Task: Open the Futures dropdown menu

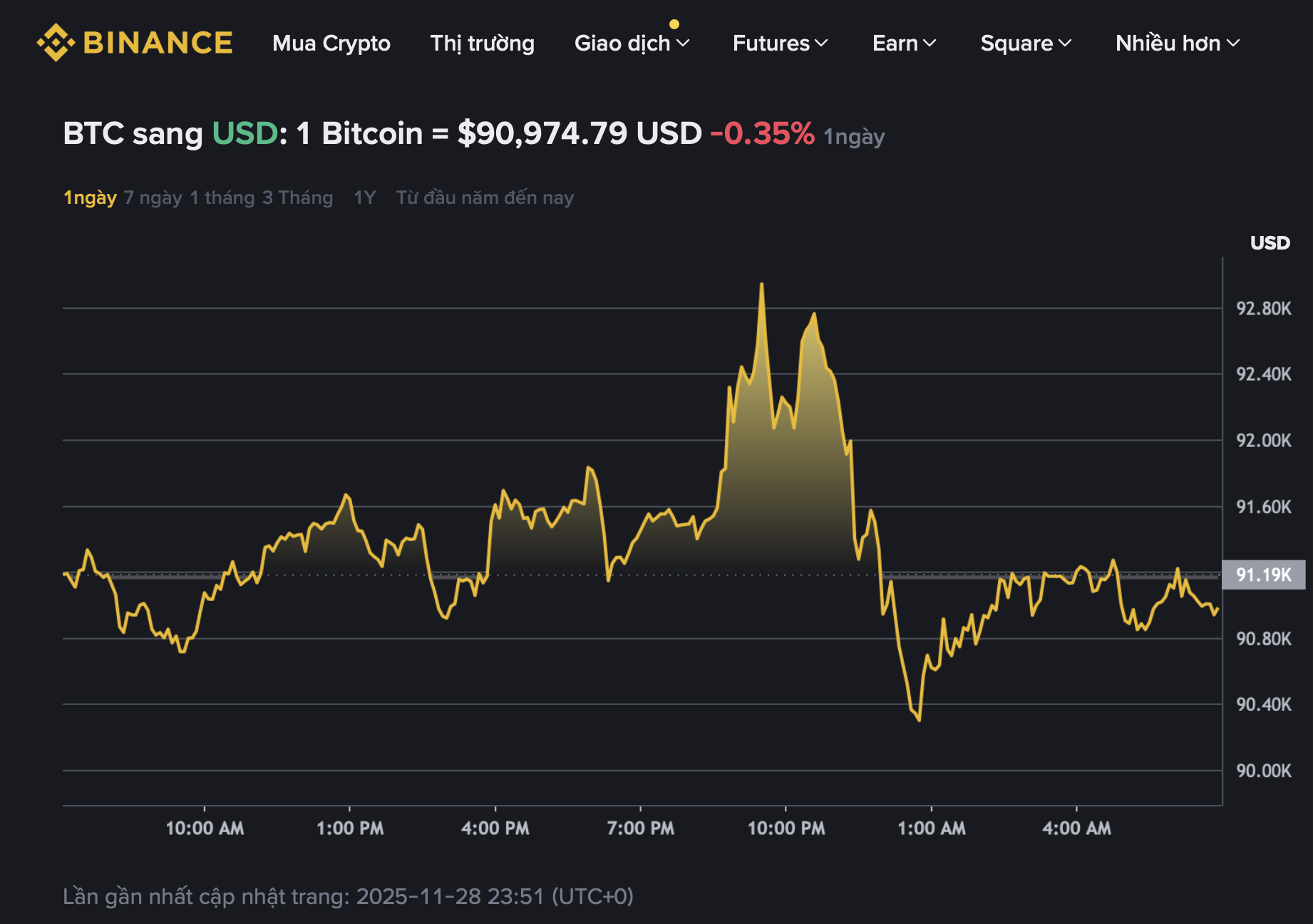Action: [x=780, y=43]
